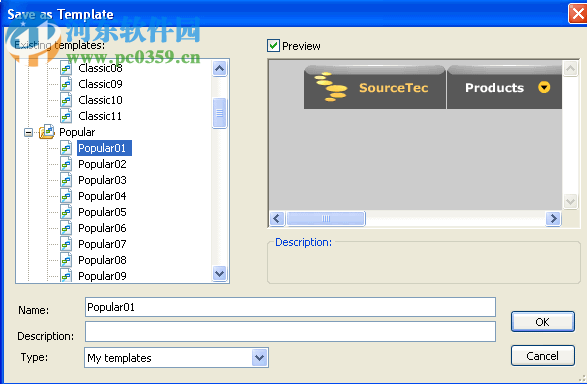This screenshot has height=384, width=587.
Task: Select the Popular02 template
Action: 102,164
